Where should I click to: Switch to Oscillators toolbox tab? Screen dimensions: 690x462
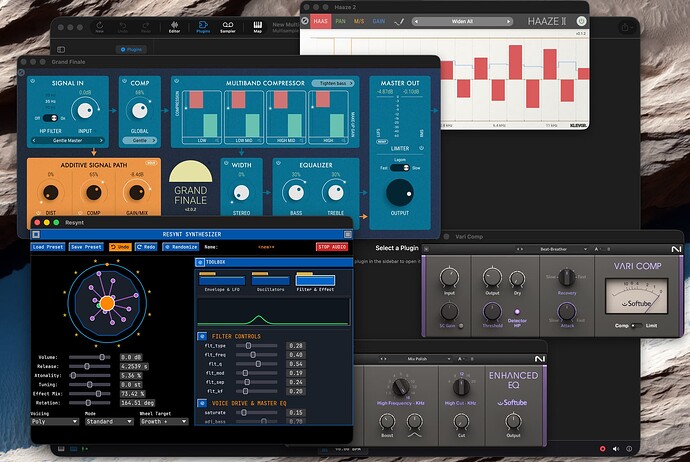270,282
